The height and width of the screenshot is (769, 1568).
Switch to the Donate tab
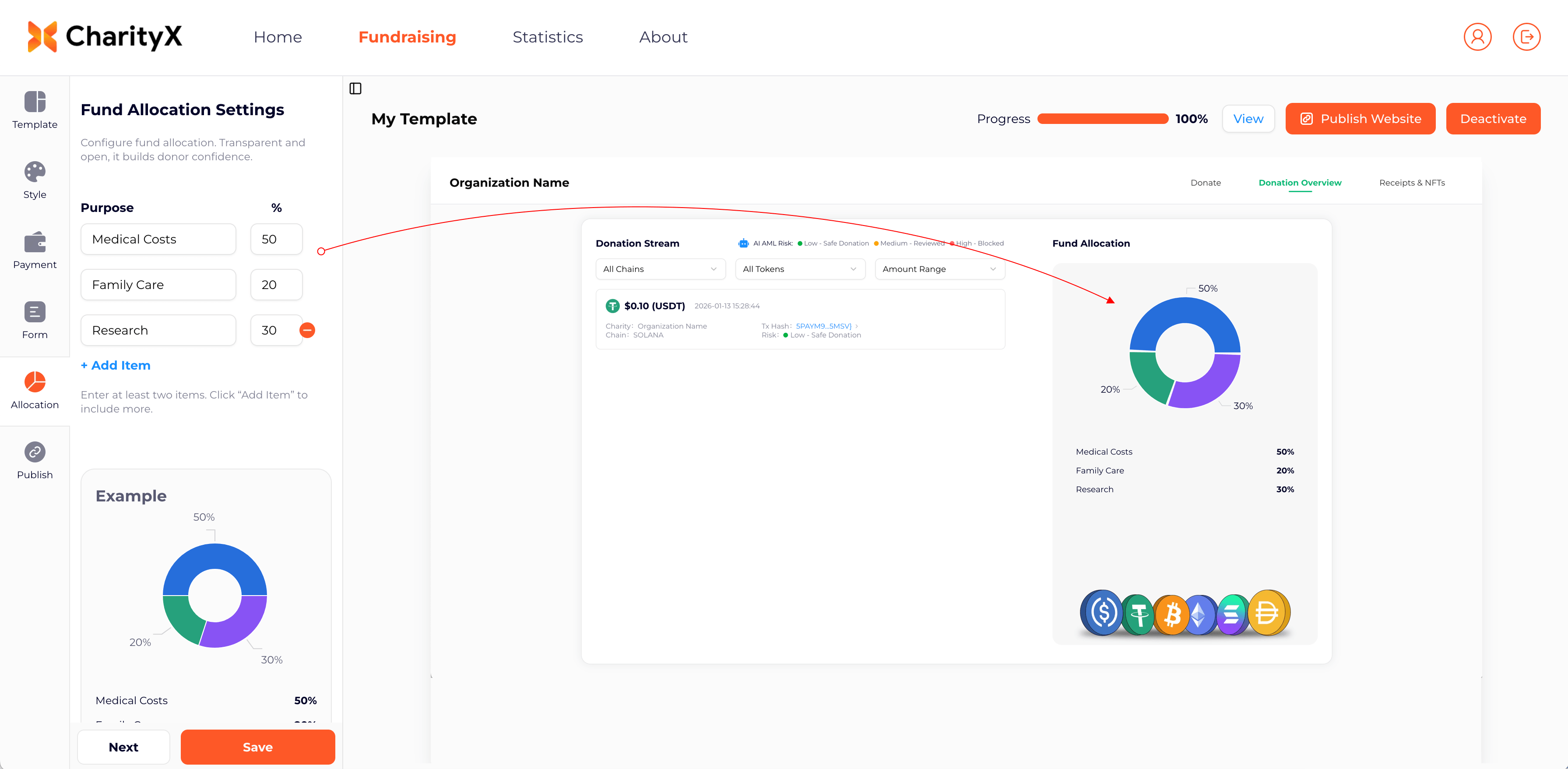tap(1205, 183)
